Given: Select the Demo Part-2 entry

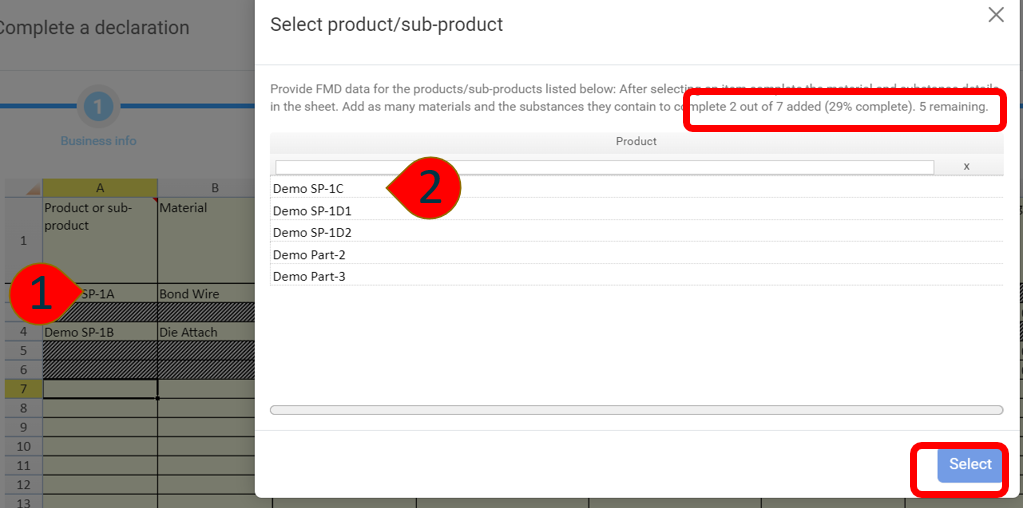Looking at the screenshot, I should (309, 255).
